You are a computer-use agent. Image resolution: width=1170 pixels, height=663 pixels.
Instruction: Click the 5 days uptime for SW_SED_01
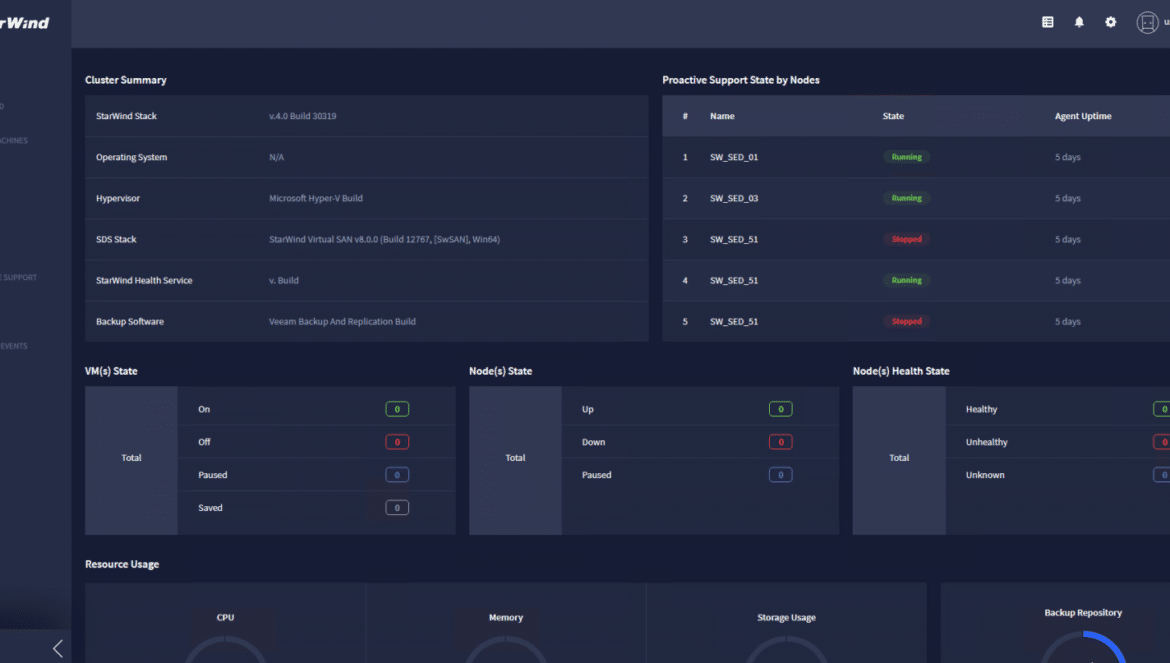[x=1067, y=157]
